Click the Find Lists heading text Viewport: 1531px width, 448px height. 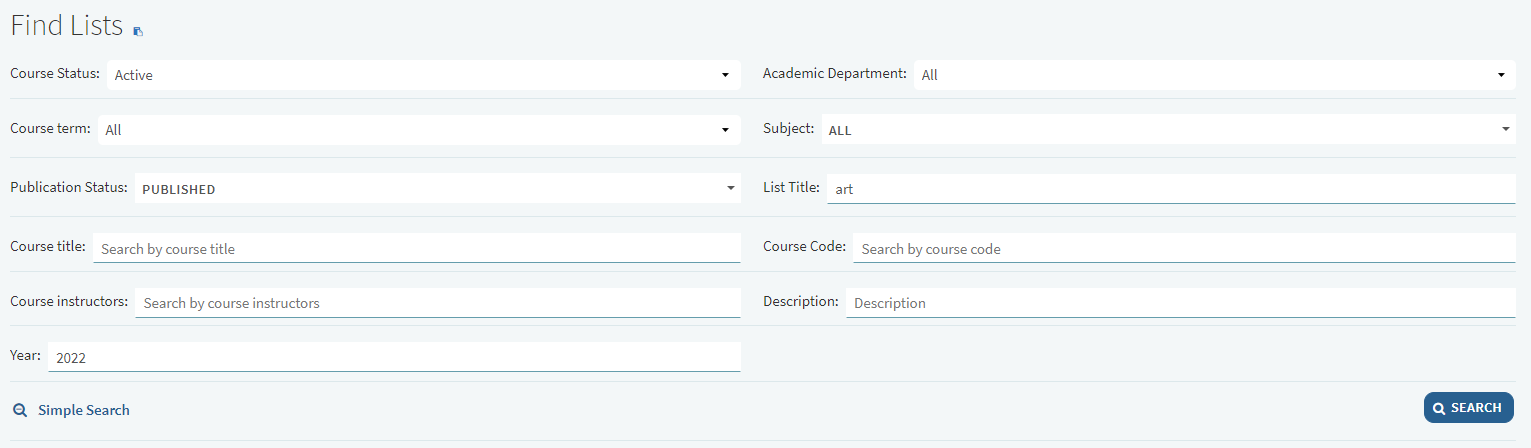[67, 26]
